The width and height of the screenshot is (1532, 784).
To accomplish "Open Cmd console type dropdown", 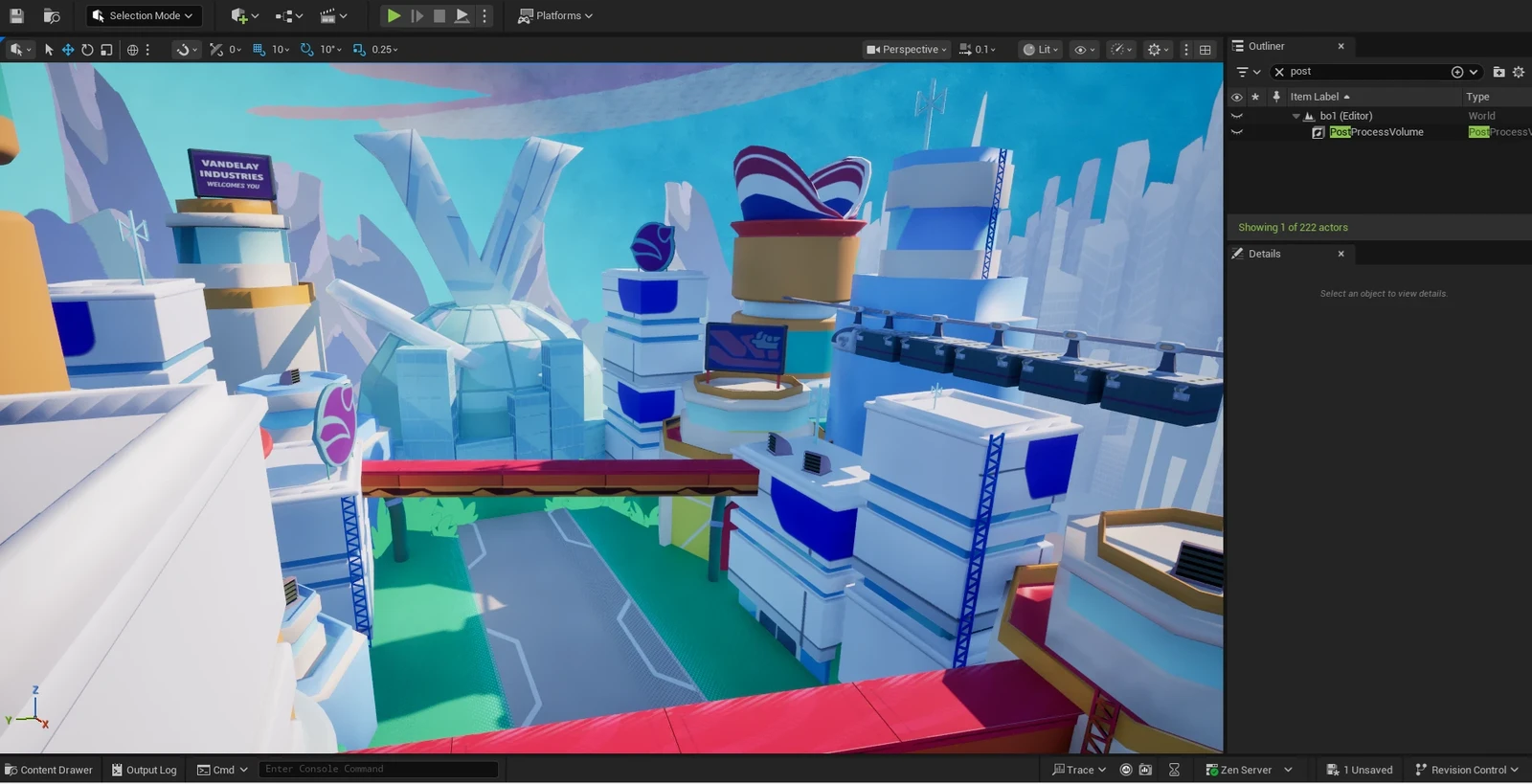I will tap(222, 770).
